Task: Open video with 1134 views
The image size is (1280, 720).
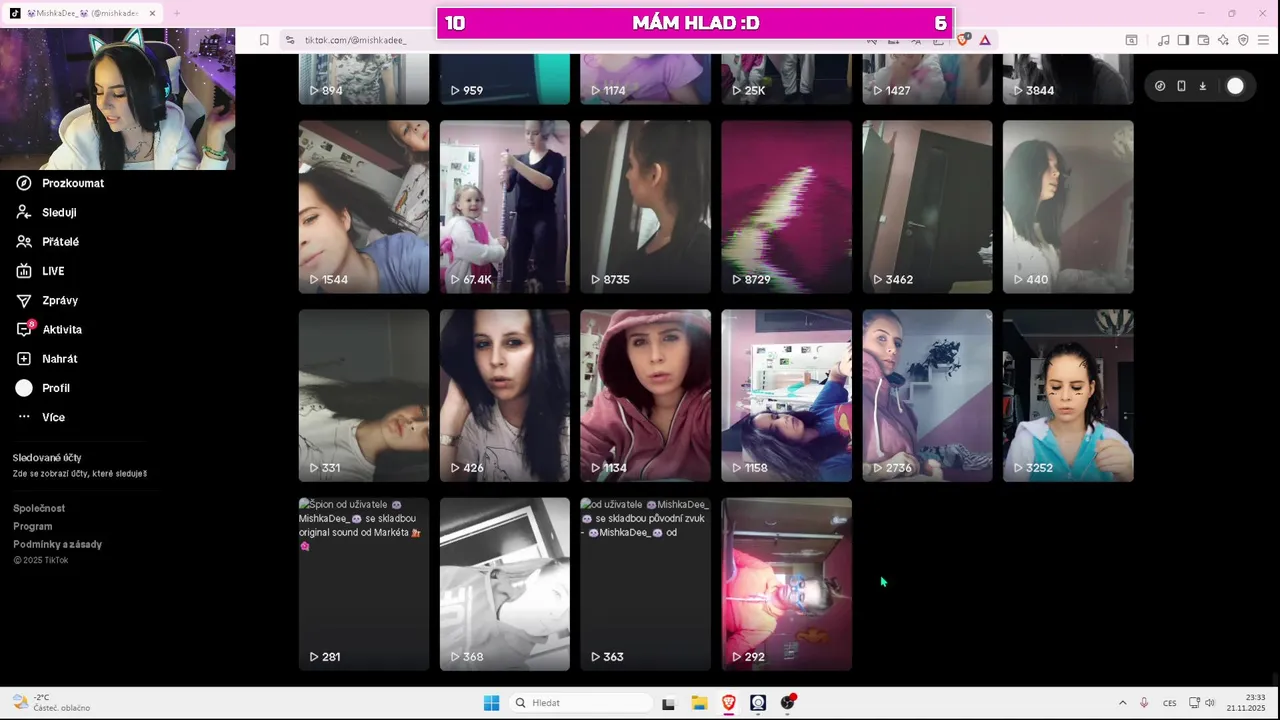Action: click(646, 396)
